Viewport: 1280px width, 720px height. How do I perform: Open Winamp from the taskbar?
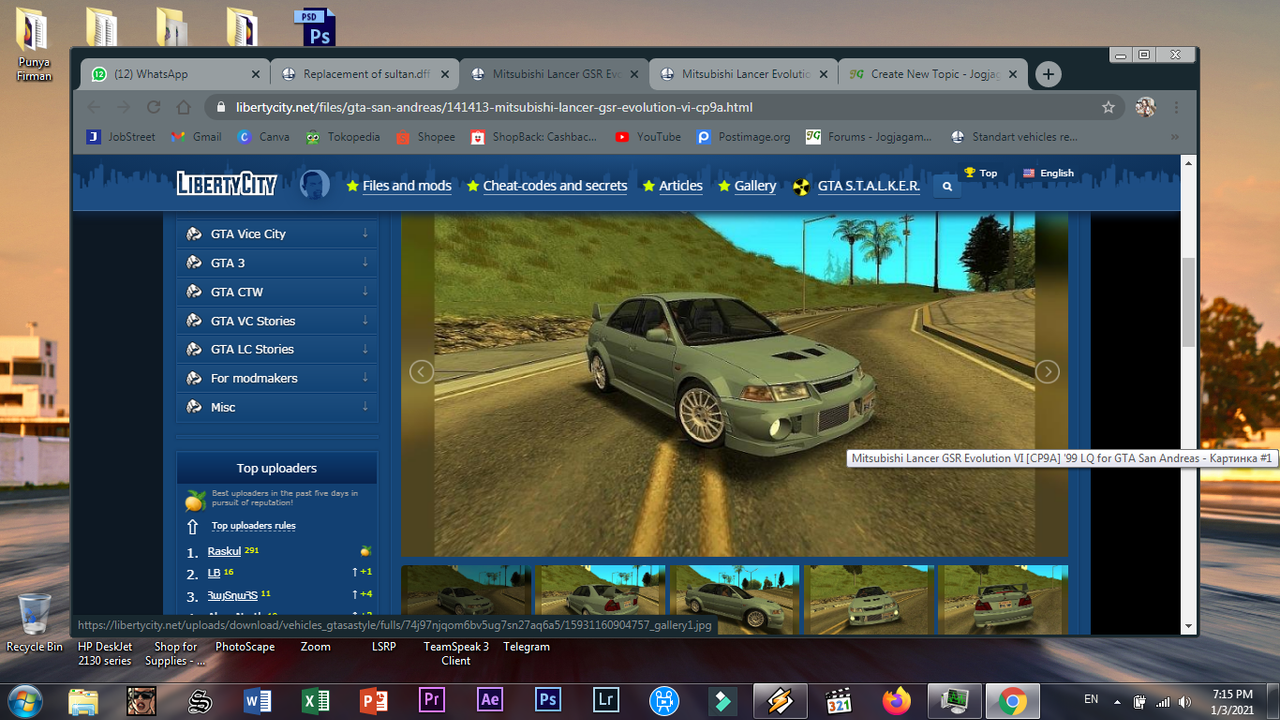click(780, 700)
